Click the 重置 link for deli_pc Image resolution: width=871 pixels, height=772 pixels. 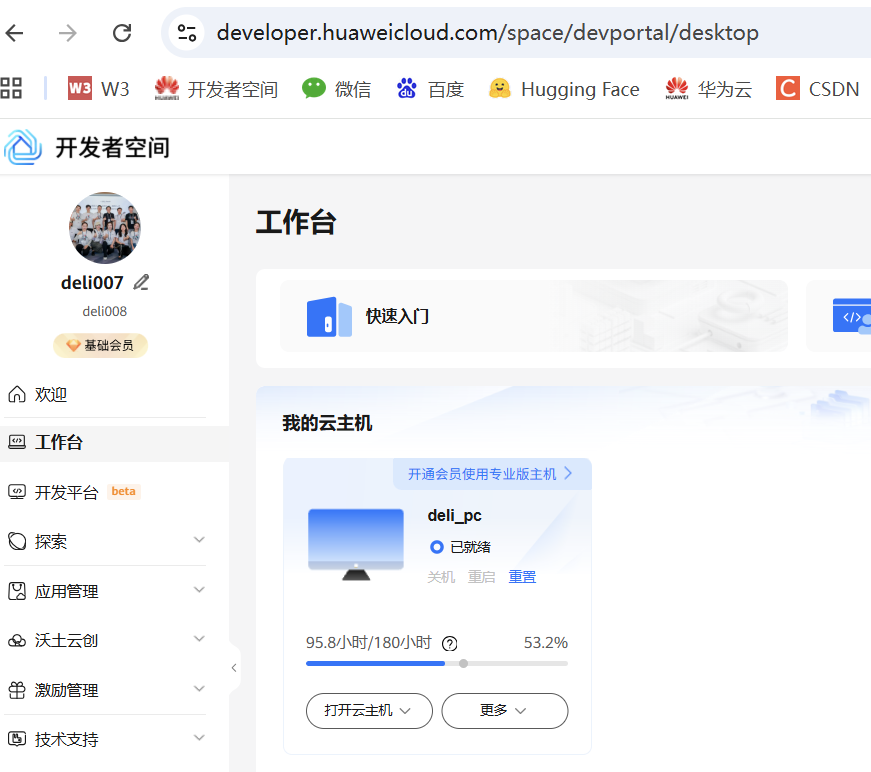522,576
